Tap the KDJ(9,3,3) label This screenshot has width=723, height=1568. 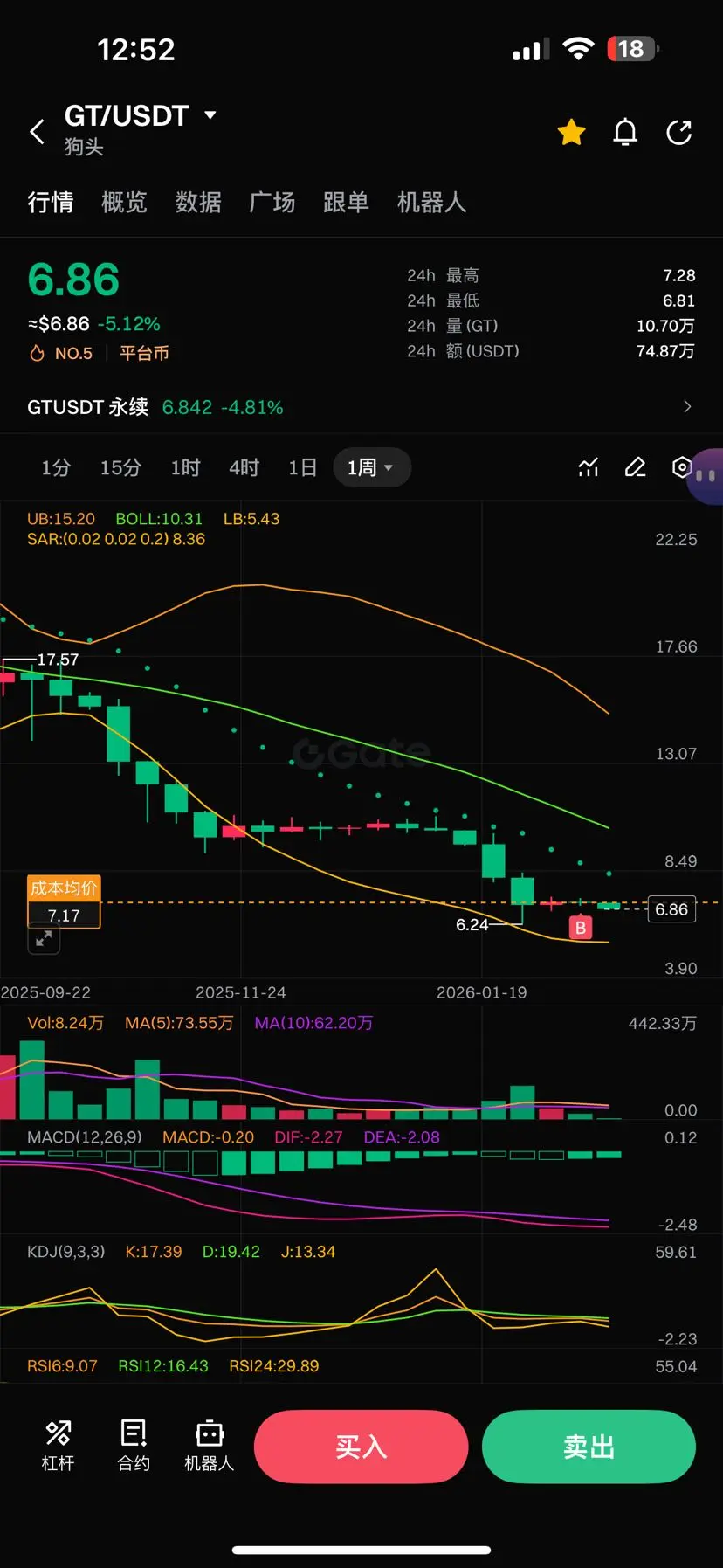[65, 1252]
